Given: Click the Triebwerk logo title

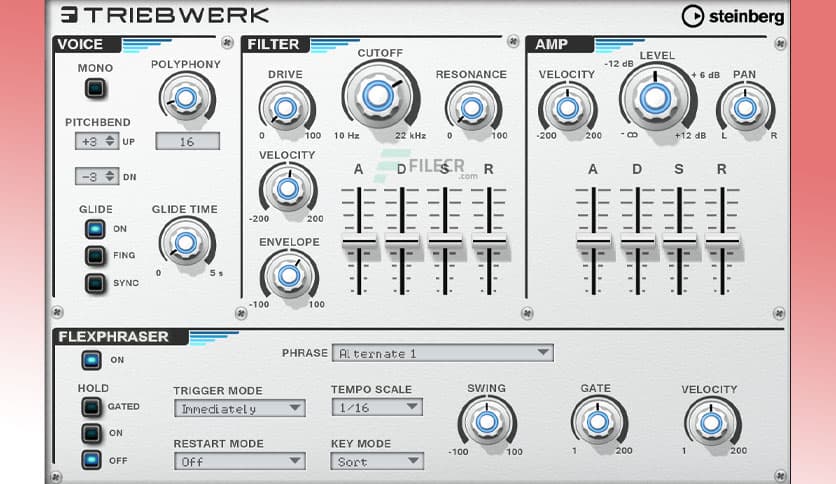Looking at the screenshot, I should [x=165, y=15].
